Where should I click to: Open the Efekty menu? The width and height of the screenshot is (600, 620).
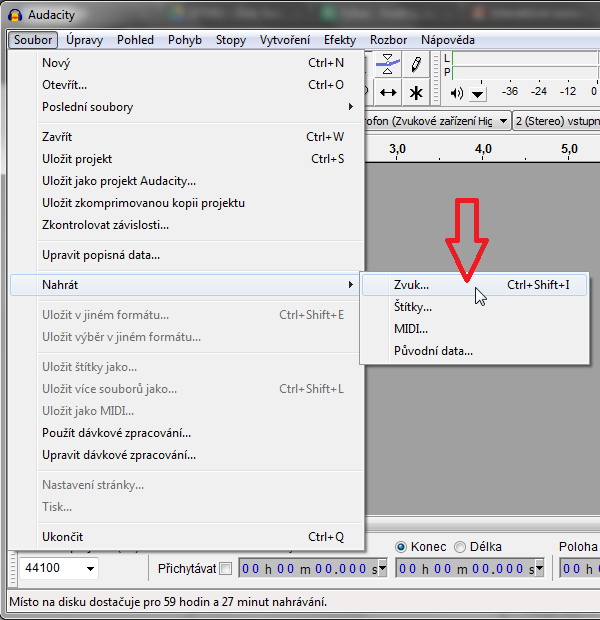pyautogui.click(x=340, y=40)
